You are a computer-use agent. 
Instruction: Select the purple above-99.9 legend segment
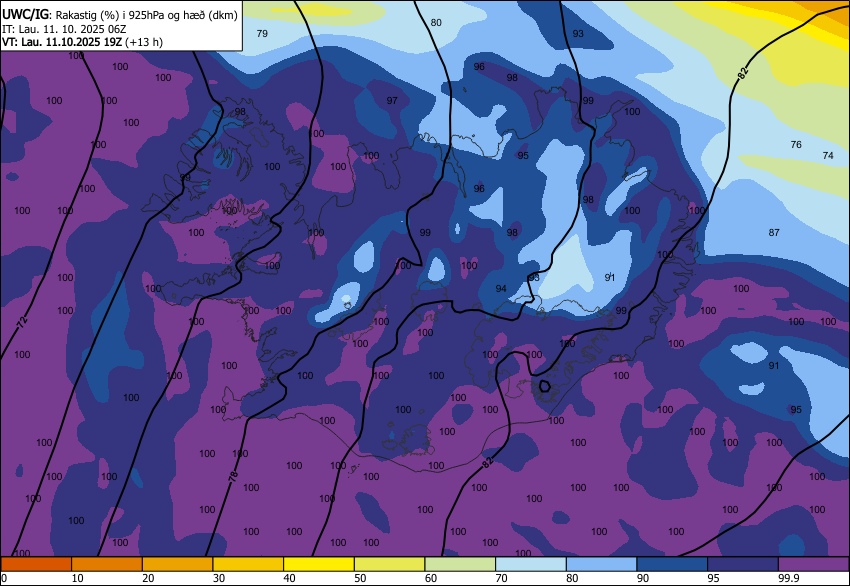click(x=814, y=564)
